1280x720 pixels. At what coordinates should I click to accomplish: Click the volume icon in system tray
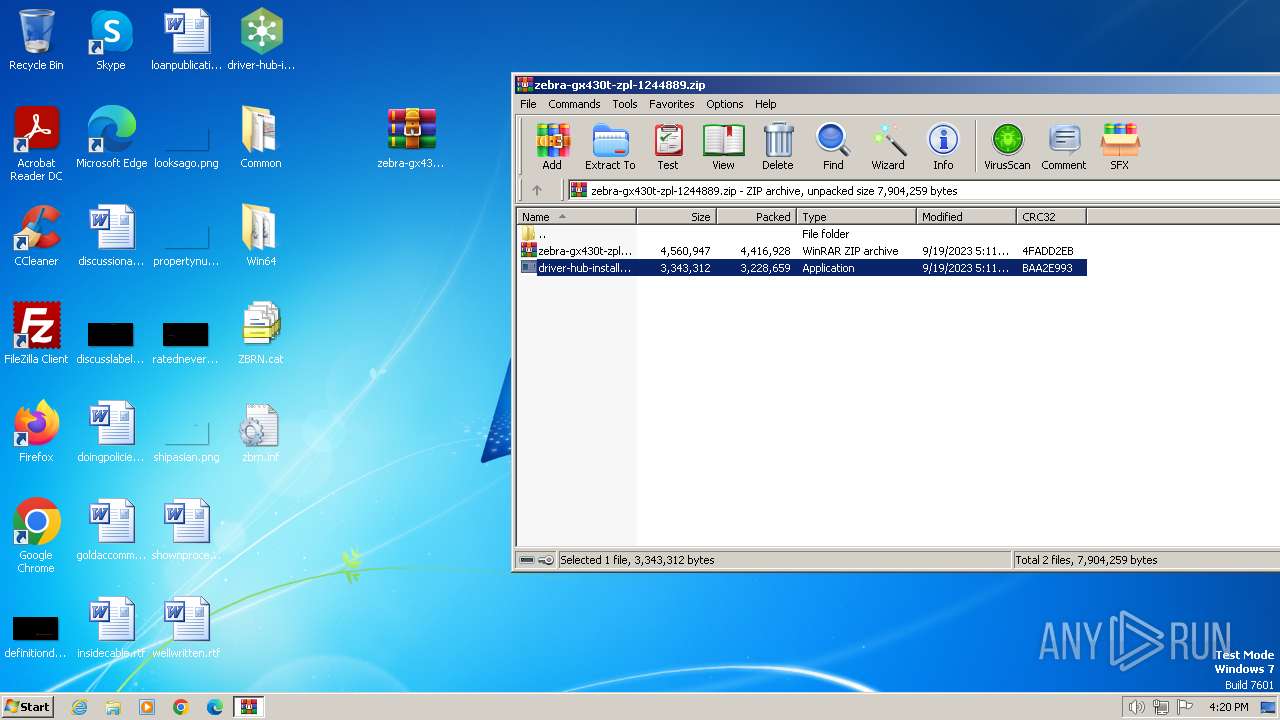pyautogui.click(x=1136, y=707)
